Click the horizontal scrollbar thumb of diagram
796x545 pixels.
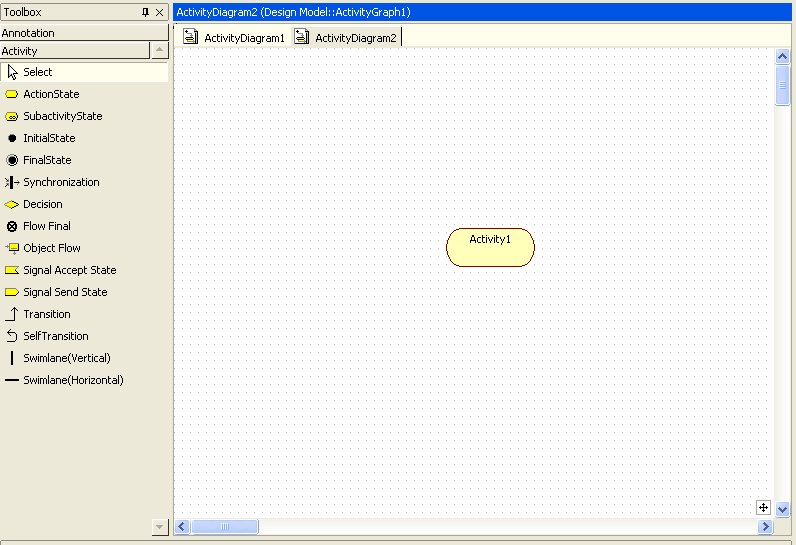225,527
